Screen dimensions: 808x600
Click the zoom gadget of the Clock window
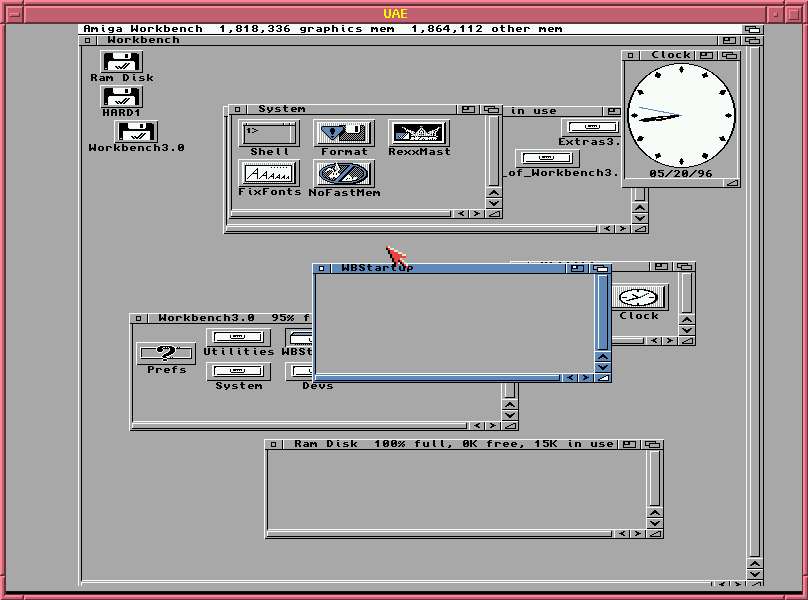tap(706, 55)
